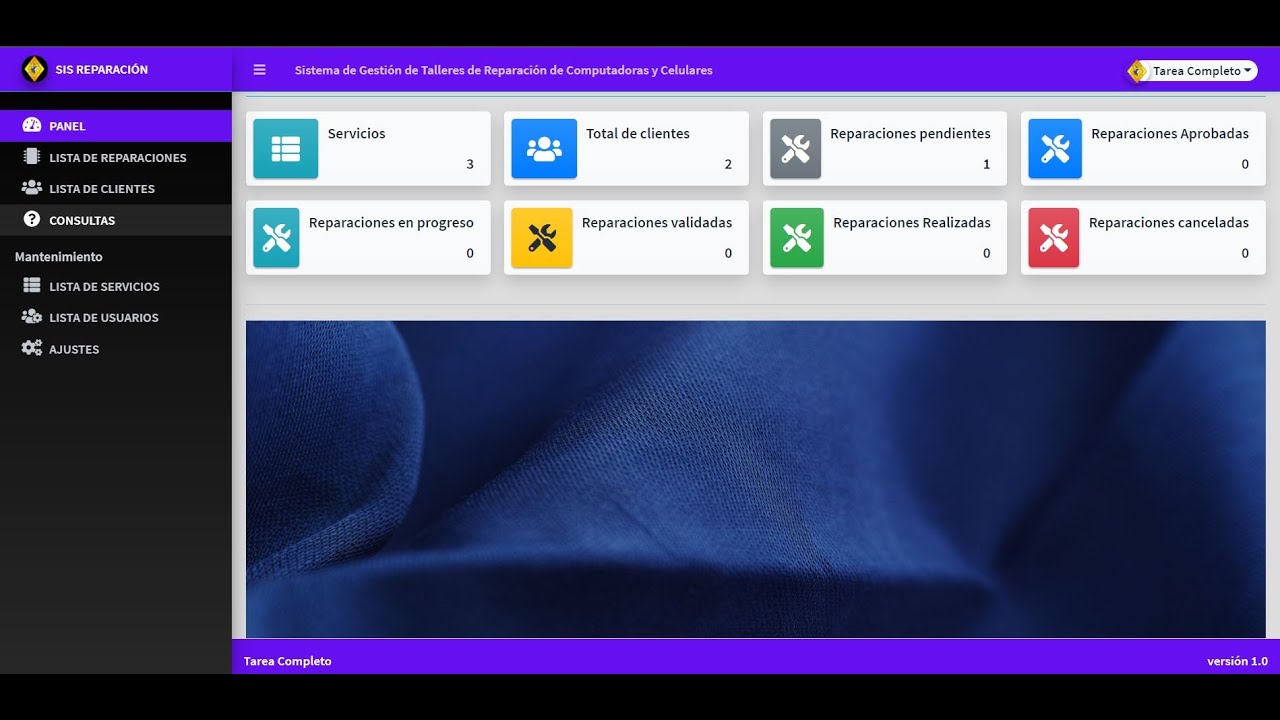Click Tarea Completo footer link
The image size is (1280, 720).
tap(287, 661)
